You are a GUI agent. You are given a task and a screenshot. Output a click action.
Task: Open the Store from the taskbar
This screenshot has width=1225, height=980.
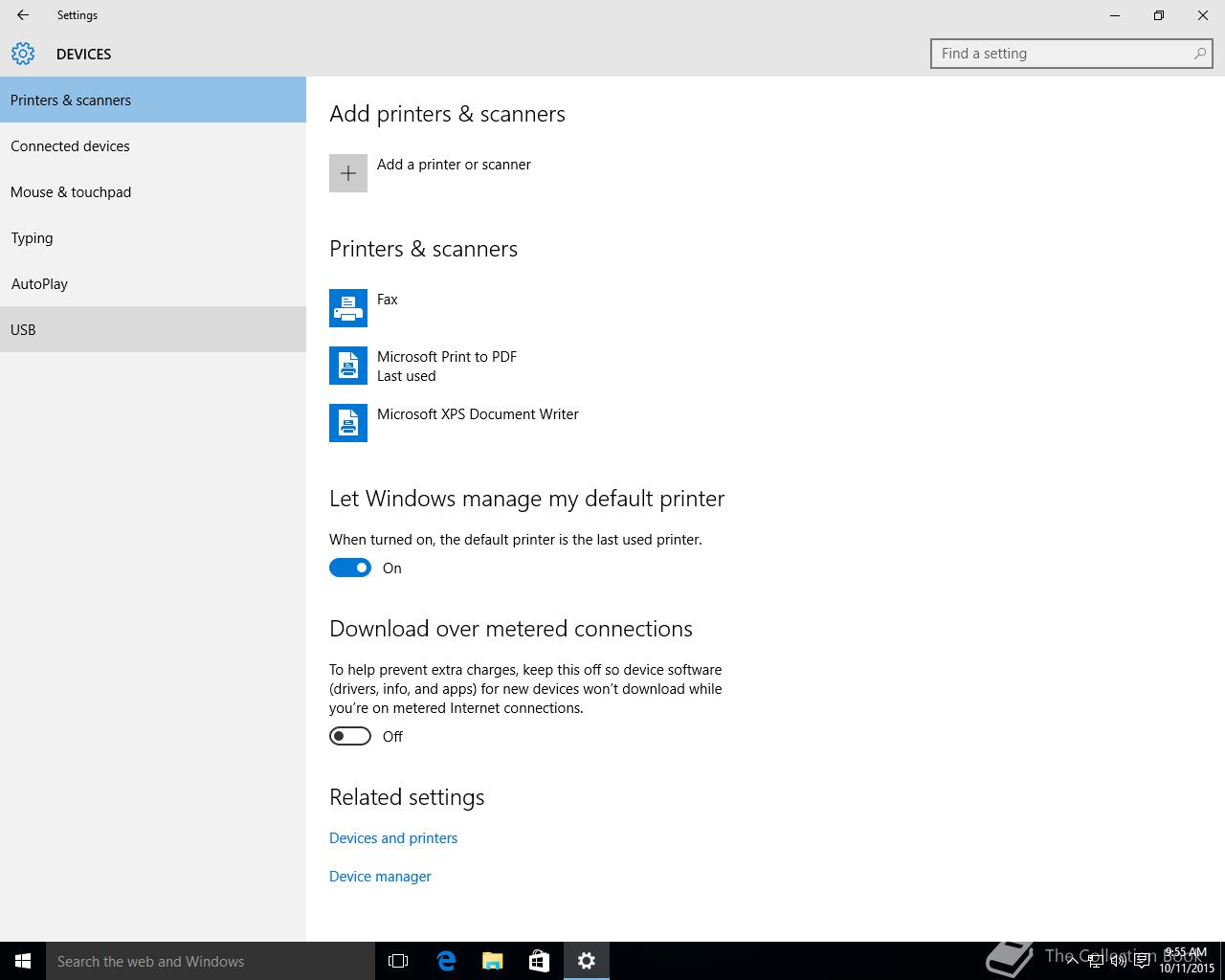540,961
